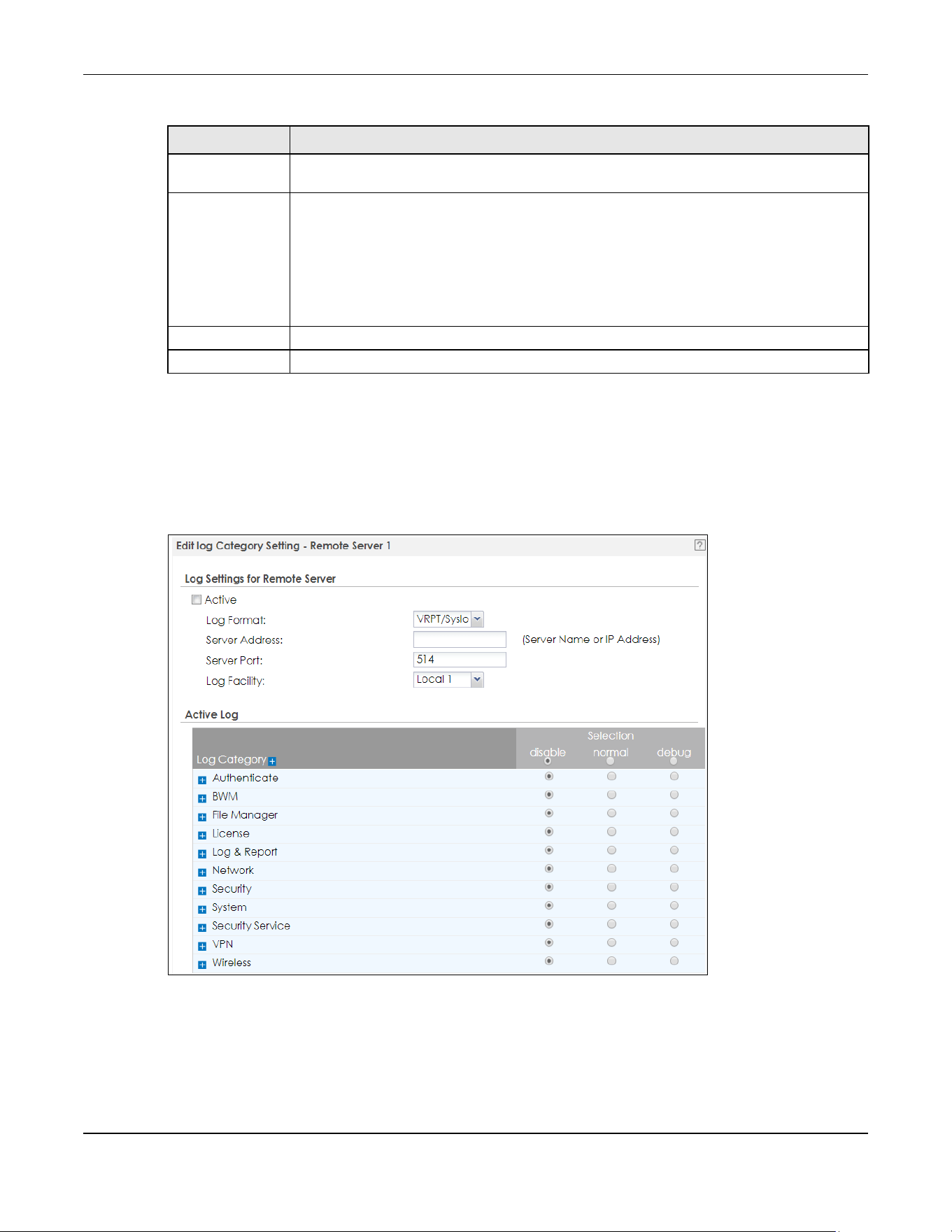952x1232 pixels.
Task: Set BWM to debug
Action: pos(674,795)
